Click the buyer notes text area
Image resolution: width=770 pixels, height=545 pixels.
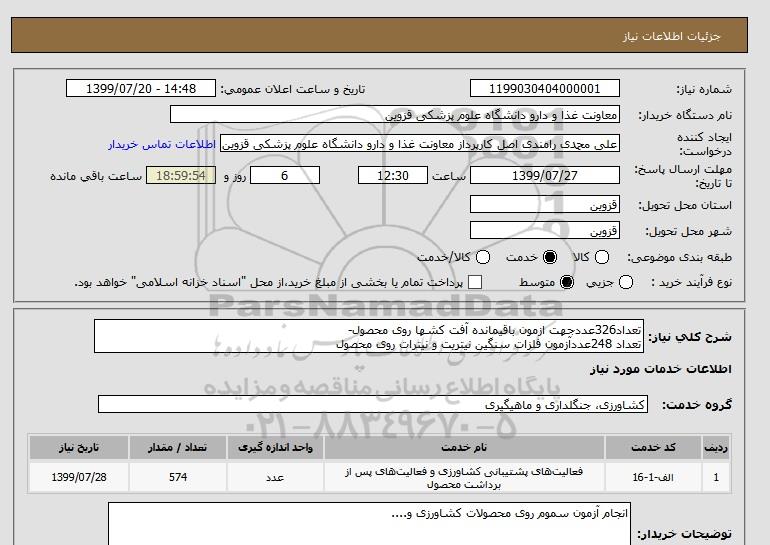tap(369, 523)
